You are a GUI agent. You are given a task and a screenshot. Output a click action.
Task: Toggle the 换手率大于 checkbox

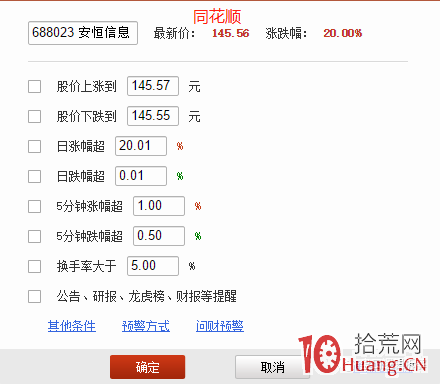[x=35, y=266]
